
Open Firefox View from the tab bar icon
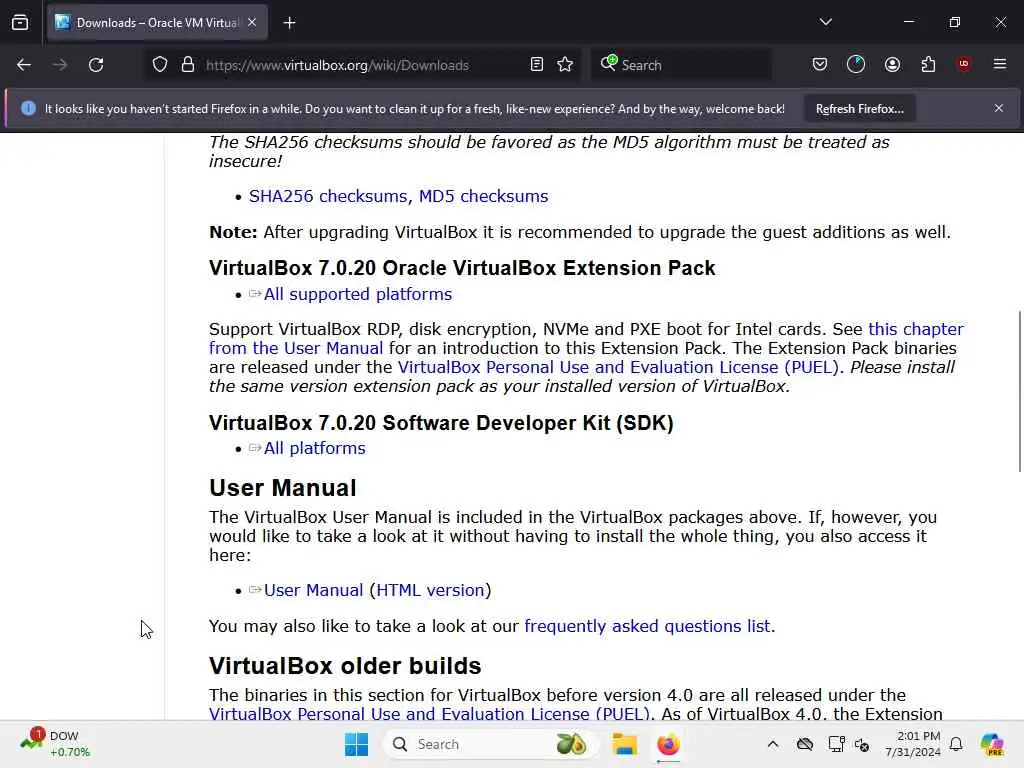coord(20,22)
